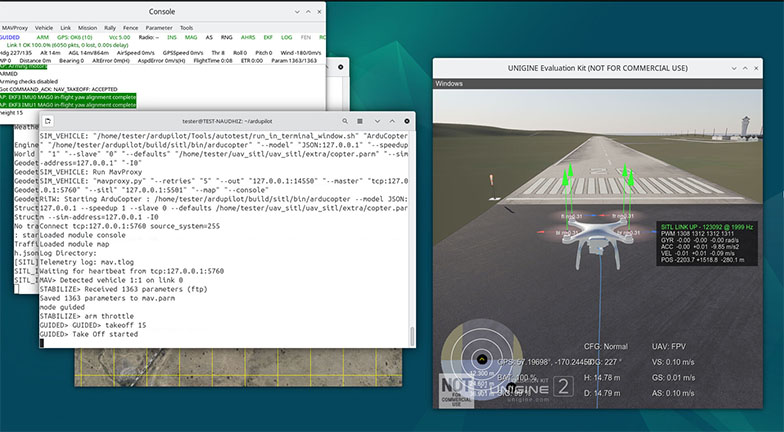Close the UNIGINE Evaluation Kit window
The height and width of the screenshot is (432, 784).
coord(756,68)
